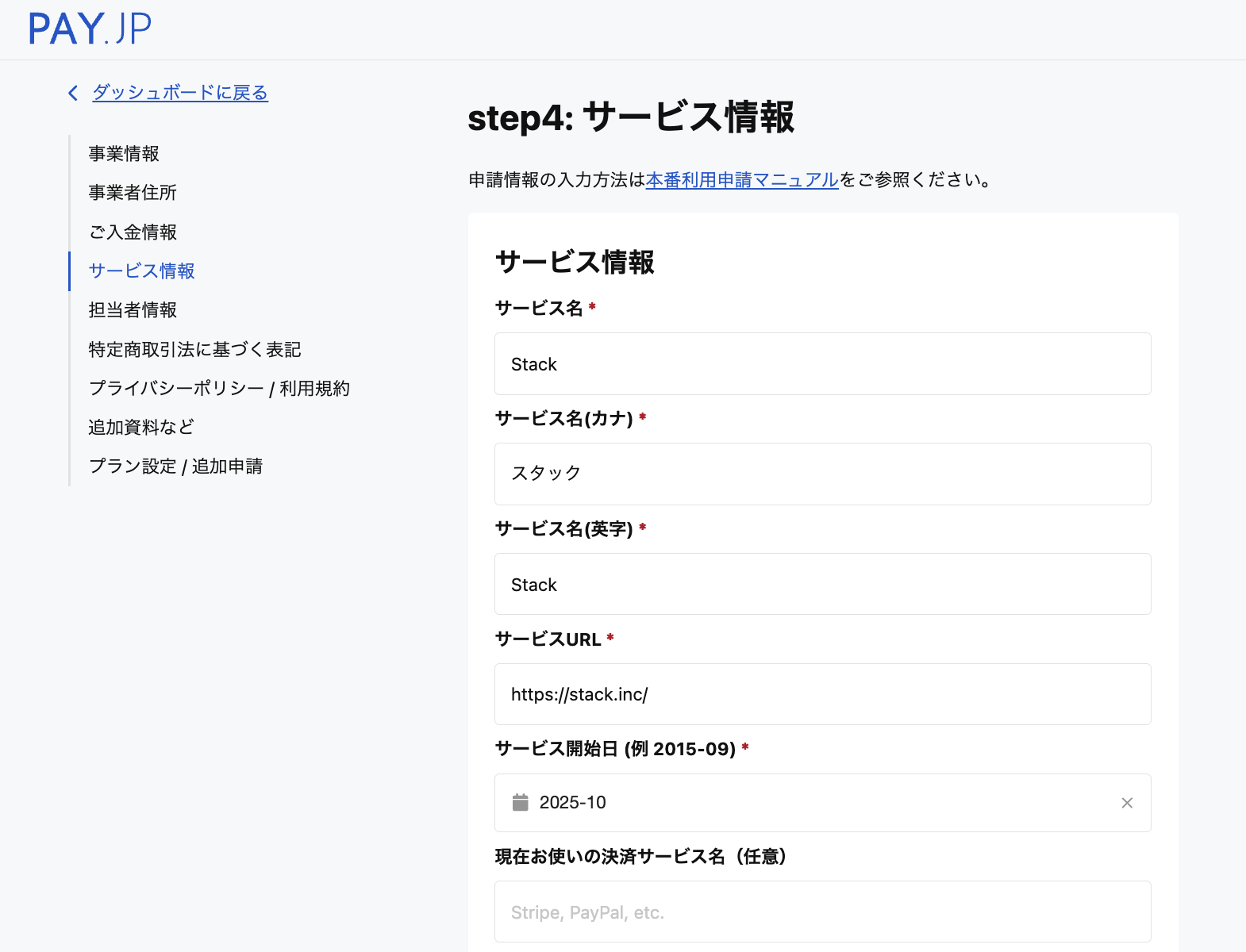Screen dimensions: 1246x952
Task: Select ご入金情報 in the sidebar
Action: click(133, 232)
